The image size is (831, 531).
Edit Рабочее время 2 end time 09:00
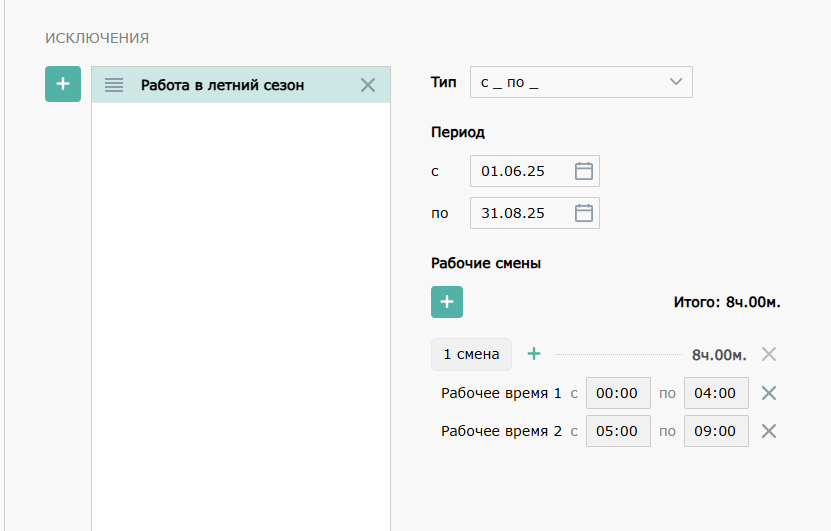[715, 431]
